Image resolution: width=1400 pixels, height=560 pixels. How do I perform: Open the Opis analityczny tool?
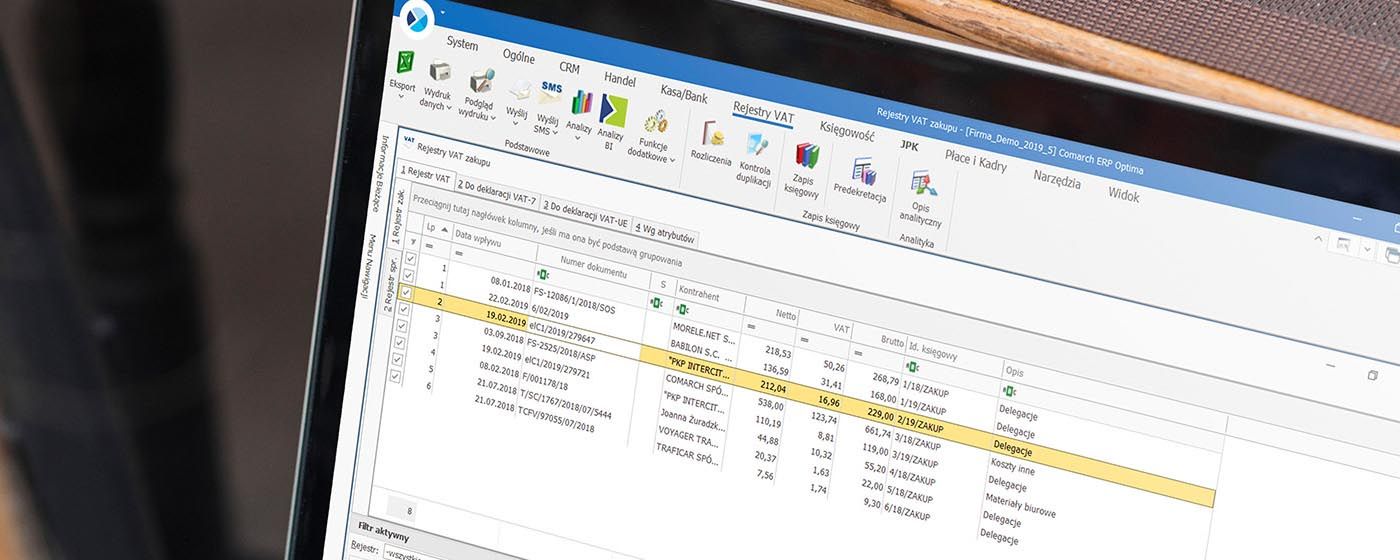click(x=922, y=185)
